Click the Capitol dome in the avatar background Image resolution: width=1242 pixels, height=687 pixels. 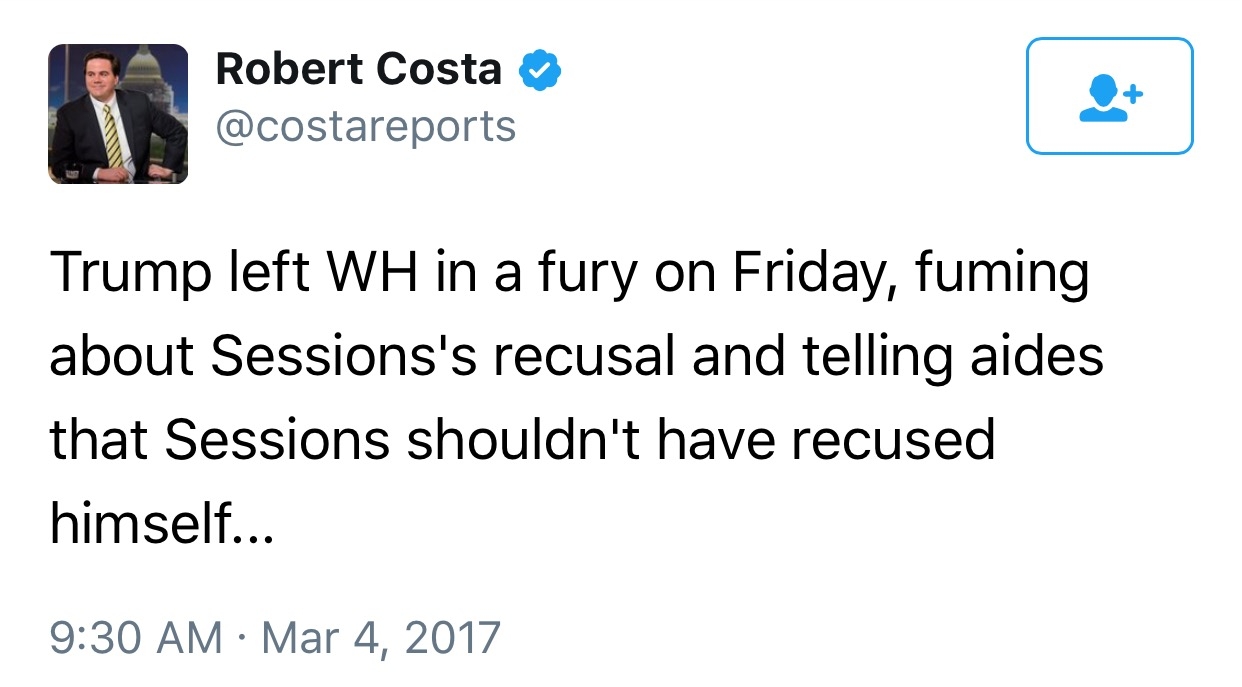(145, 68)
